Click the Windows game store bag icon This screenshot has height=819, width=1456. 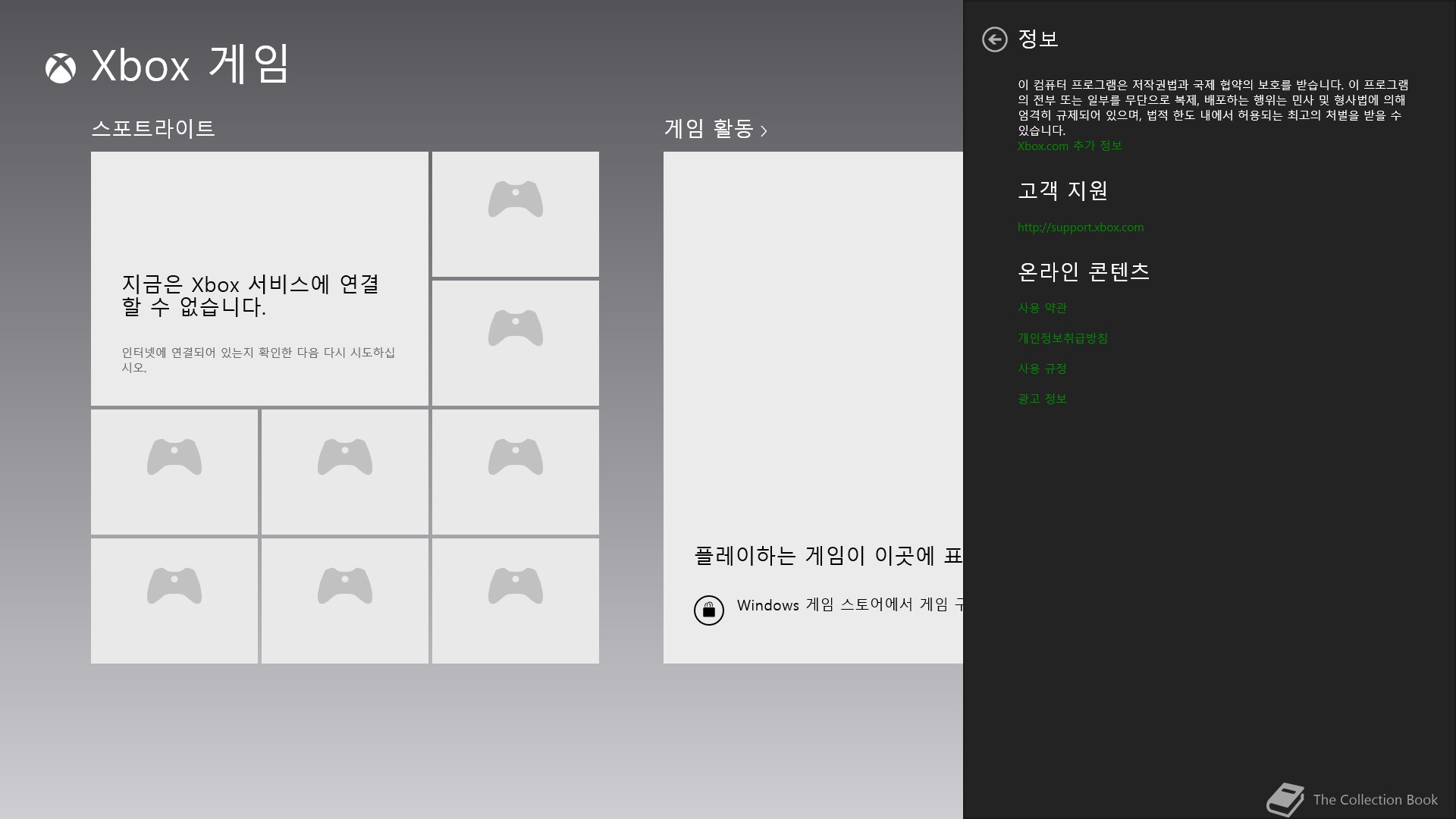[x=709, y=610]
